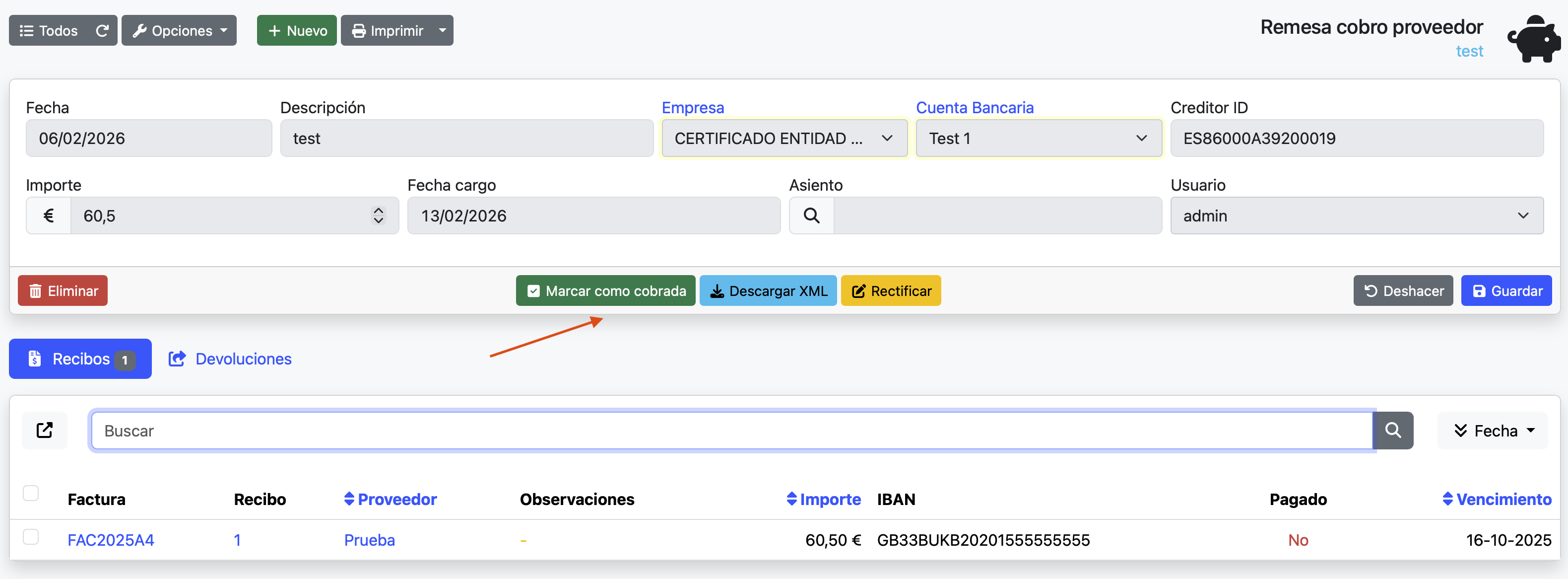The width and height of the screenshot is (1568, 579).
Task: Open the Empresa dropdown
Action: 784,139
